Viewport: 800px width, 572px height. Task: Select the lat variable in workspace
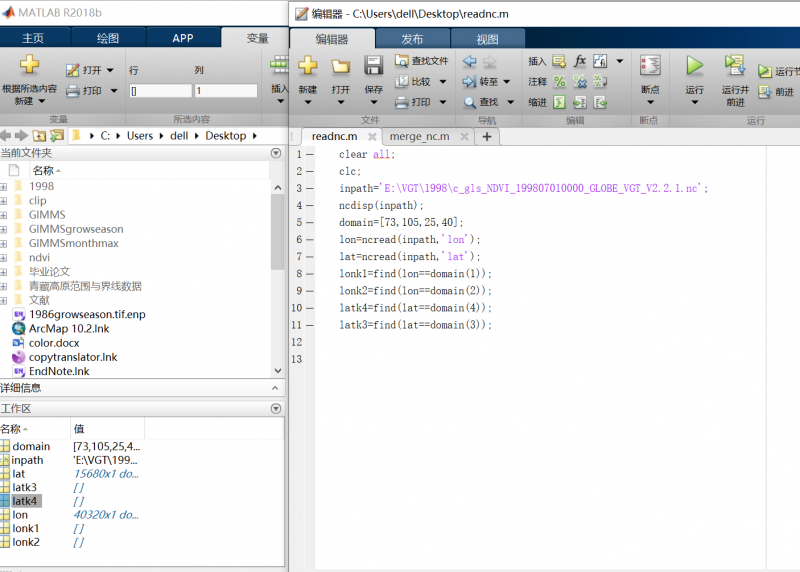pyautogui.click(x=20, y=473)
